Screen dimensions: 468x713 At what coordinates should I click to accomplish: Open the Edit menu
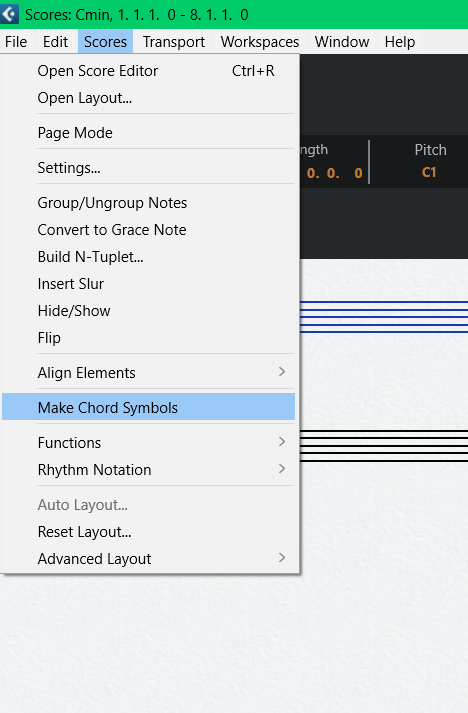coord(55,42)
